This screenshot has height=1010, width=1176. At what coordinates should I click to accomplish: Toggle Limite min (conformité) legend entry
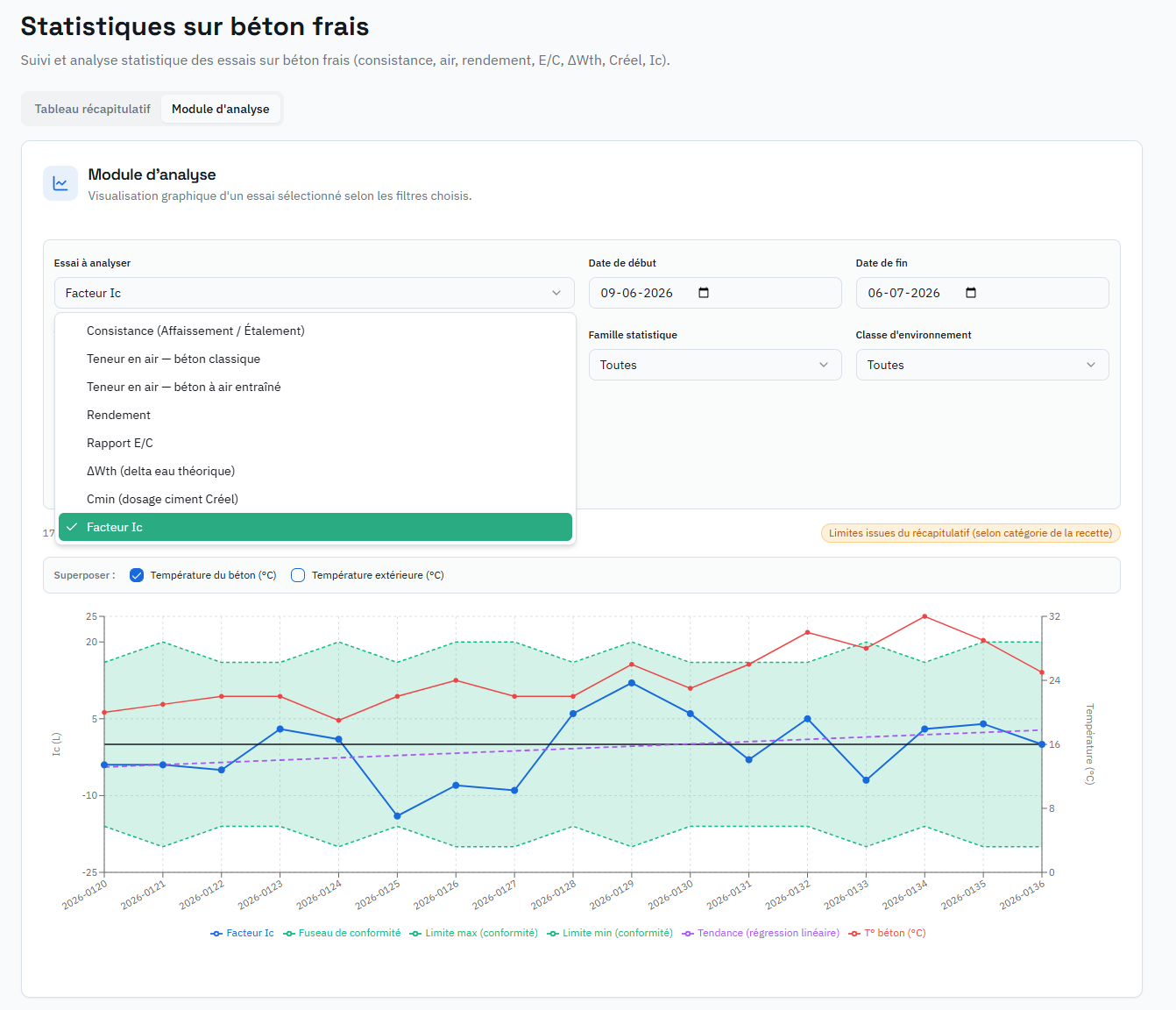point(610,933)
